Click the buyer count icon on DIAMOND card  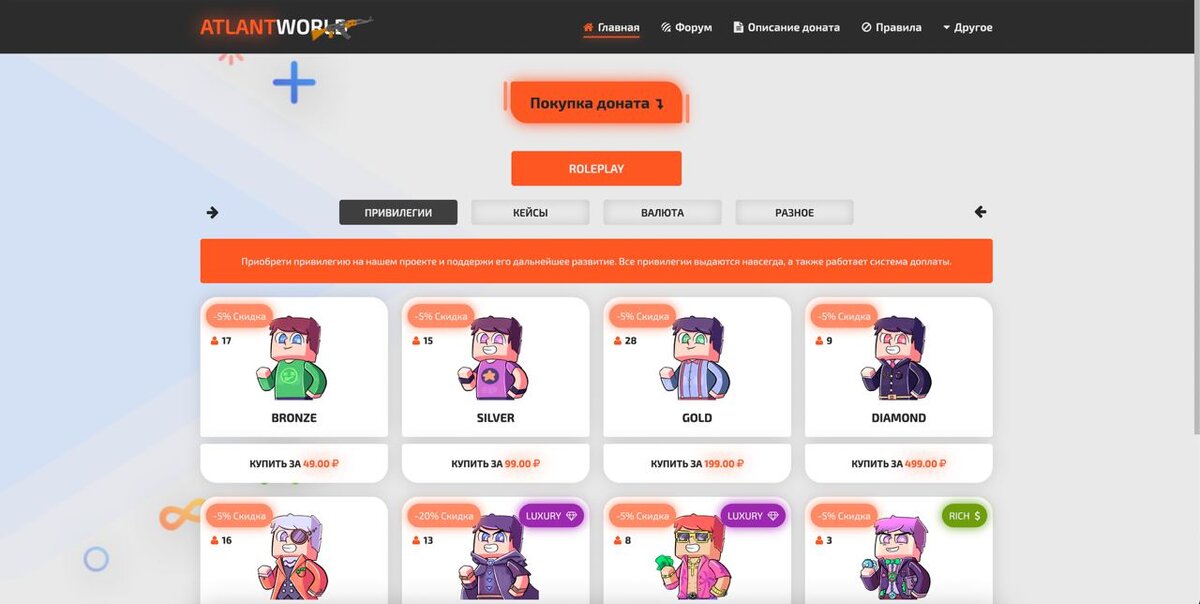tap(819, 341)
